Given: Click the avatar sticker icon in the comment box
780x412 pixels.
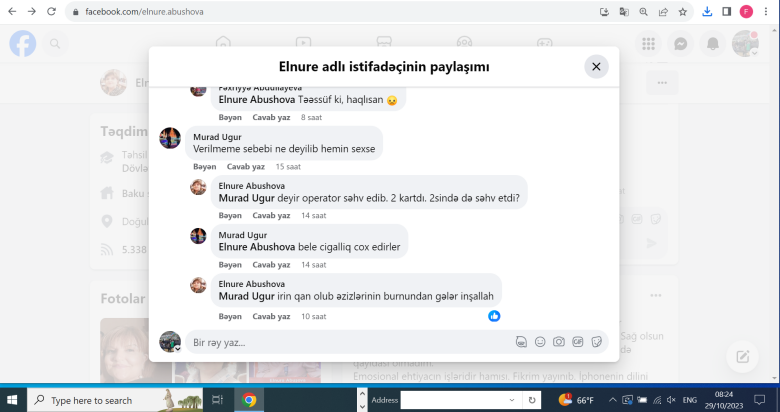Looking at the screenshot, I should pos(521,342).
